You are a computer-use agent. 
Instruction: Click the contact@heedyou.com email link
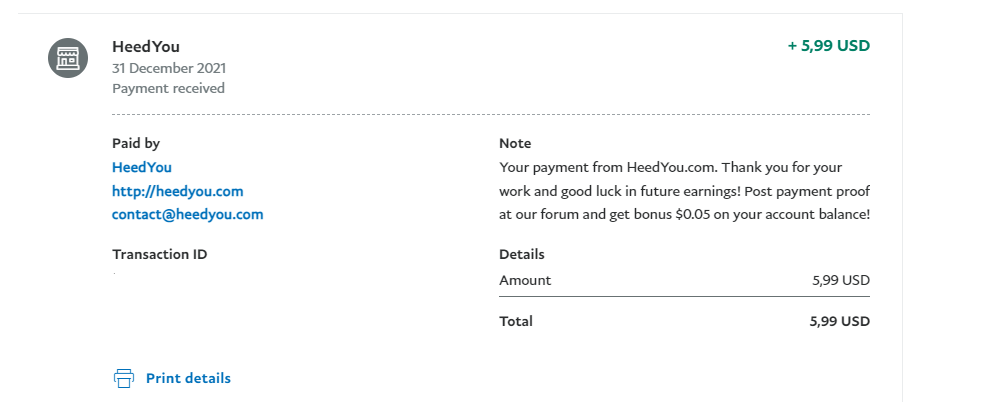click(x=187, y=215)
